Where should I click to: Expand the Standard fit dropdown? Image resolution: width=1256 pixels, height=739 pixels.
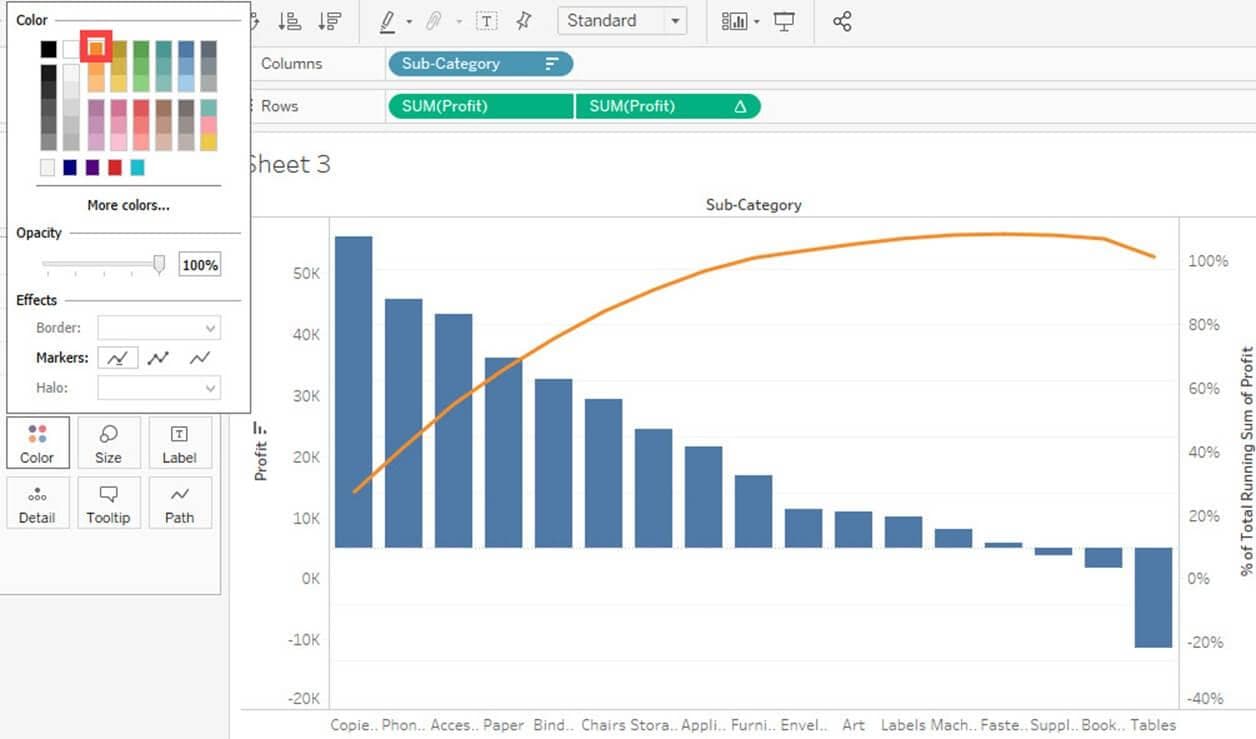676,20
